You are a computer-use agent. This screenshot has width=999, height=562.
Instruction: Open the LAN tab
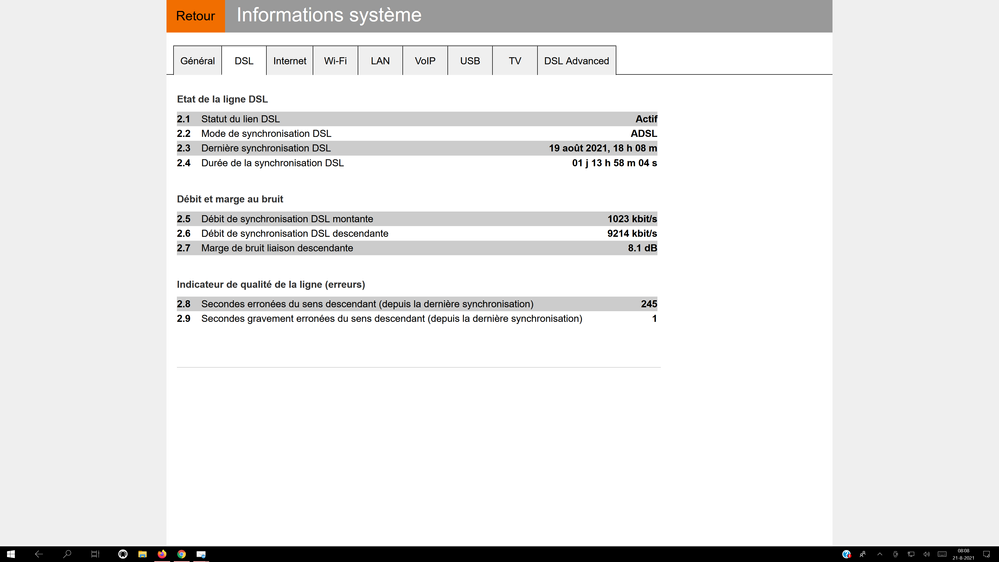pyautogui.click(x=380, y=61)
